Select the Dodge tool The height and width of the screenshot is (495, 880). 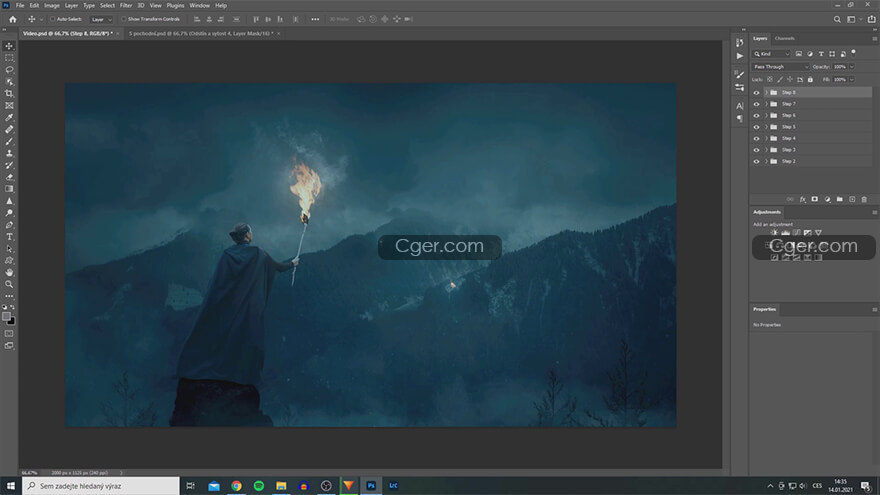(9, 213)
